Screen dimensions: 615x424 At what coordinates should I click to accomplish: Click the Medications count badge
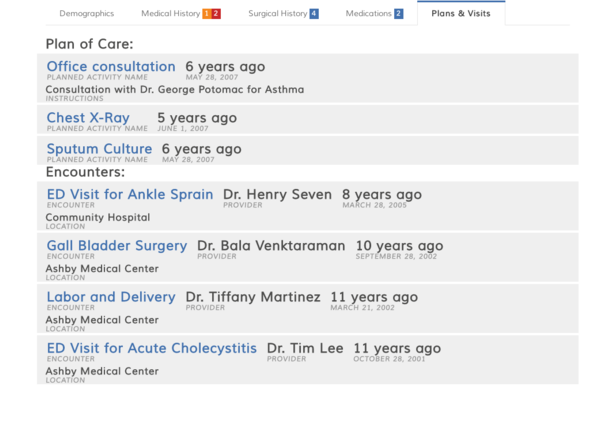tap(399, 13)
